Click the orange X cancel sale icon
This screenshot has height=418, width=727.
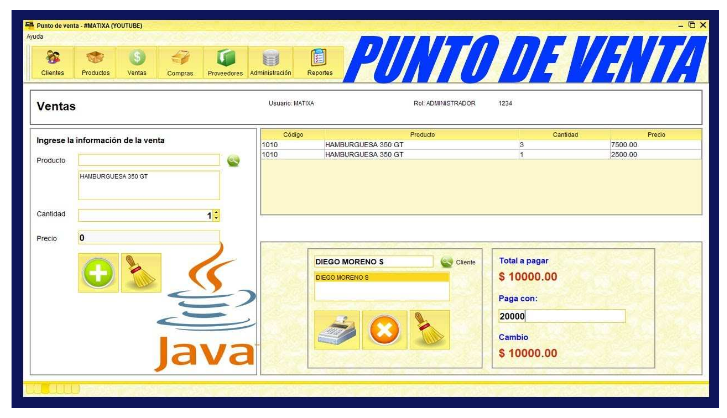click(x=384, y=329)
